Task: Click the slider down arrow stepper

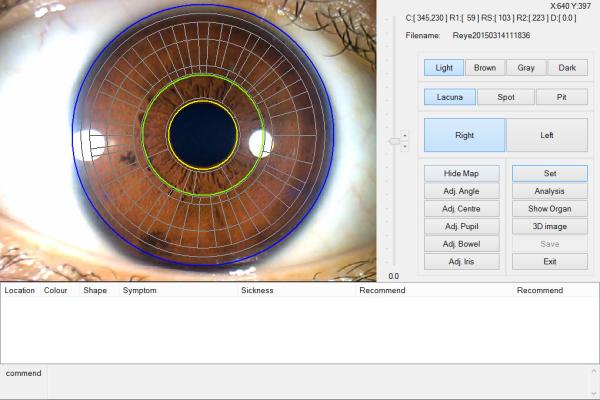Action: pyautogui.click(x=405, y=146)
